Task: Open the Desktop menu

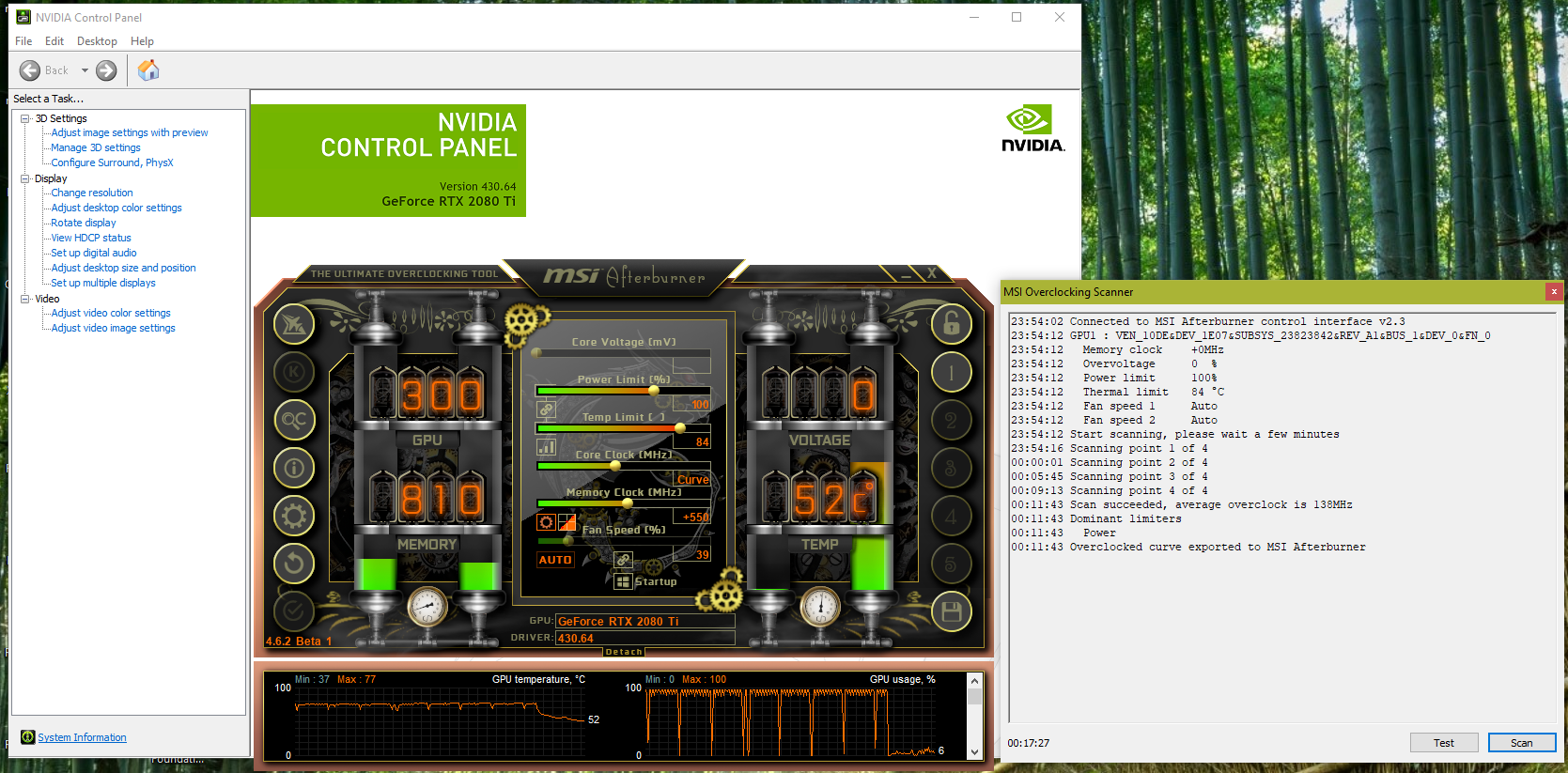Action: tap(97, 41)
